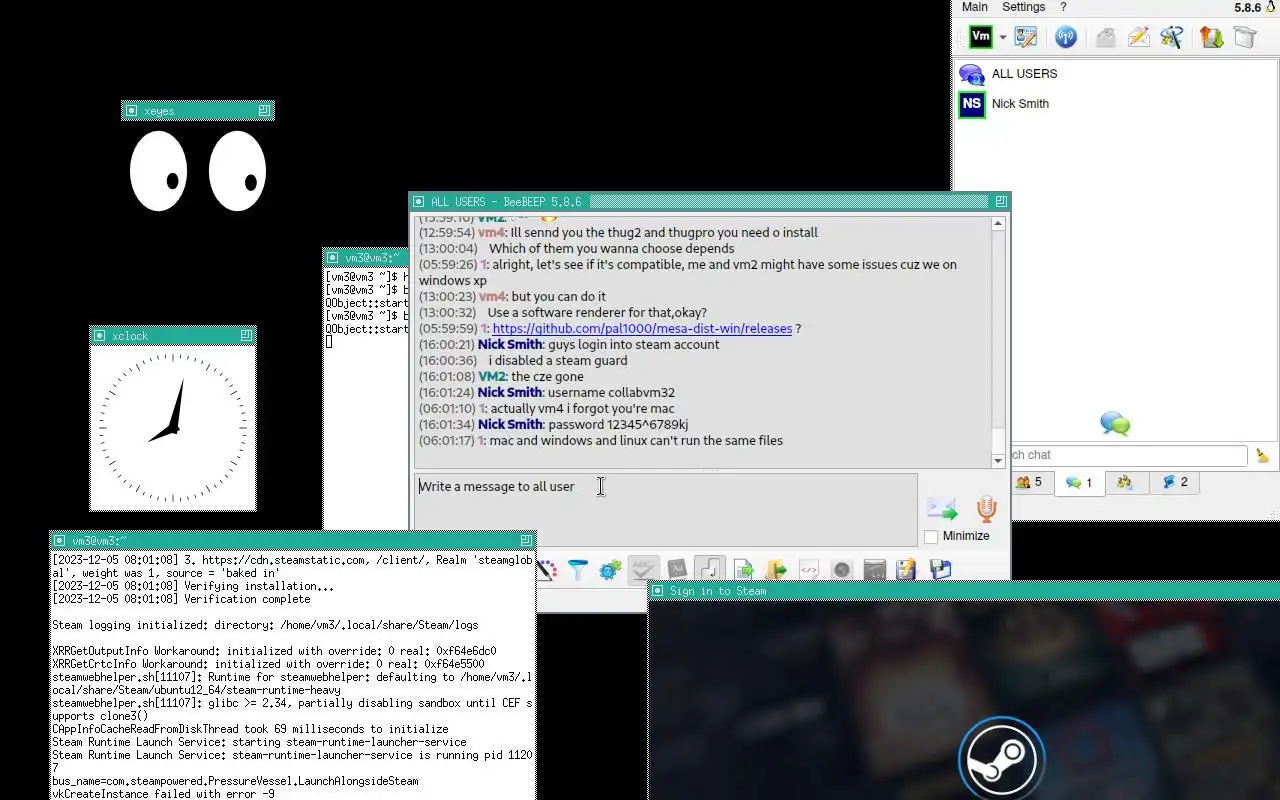The image size is (1280, 800).
Task: Click the grey tray icon in BeeBEEP toolbar
Action: tap(1244, 37)
